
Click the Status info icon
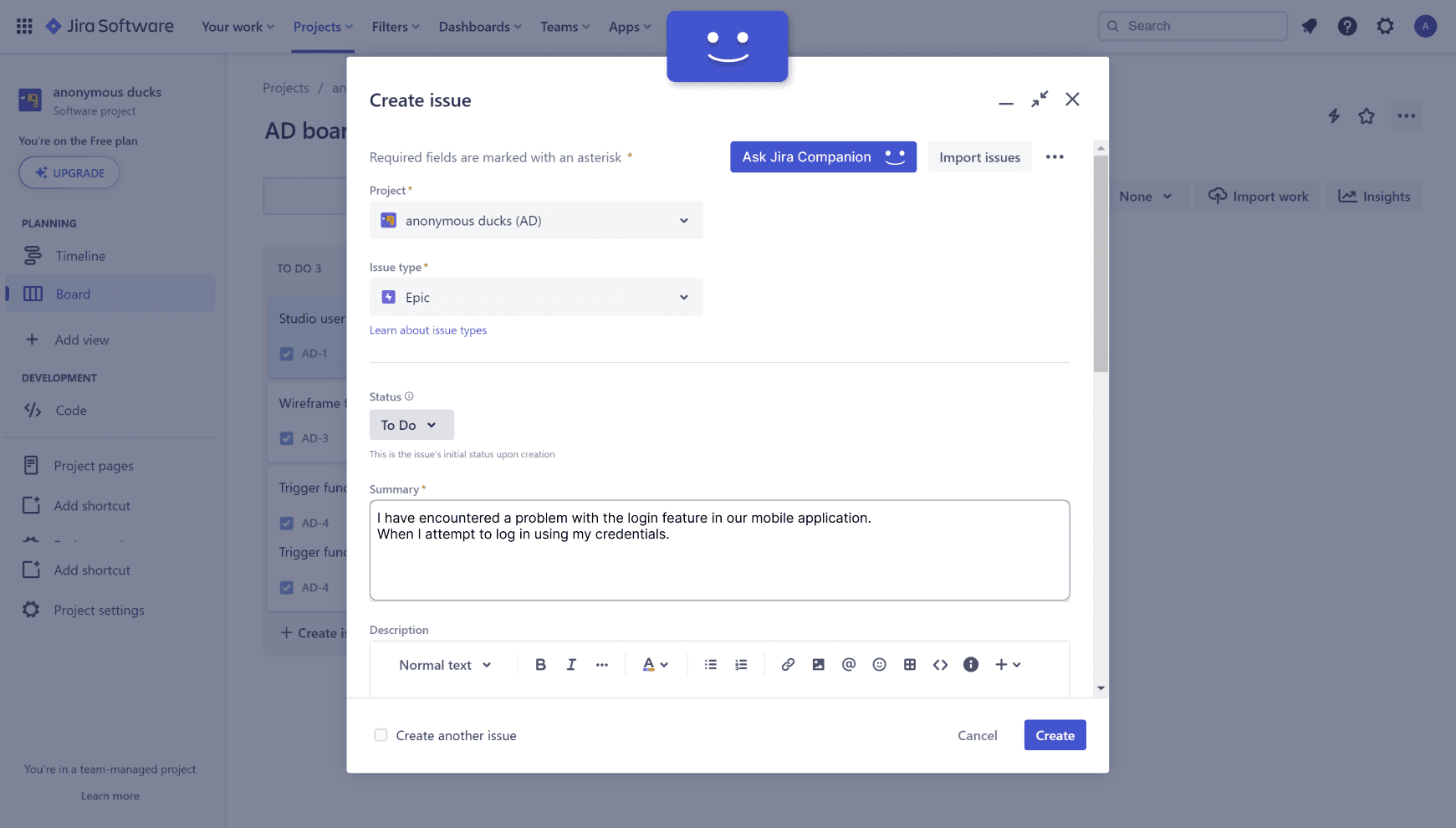409,396
